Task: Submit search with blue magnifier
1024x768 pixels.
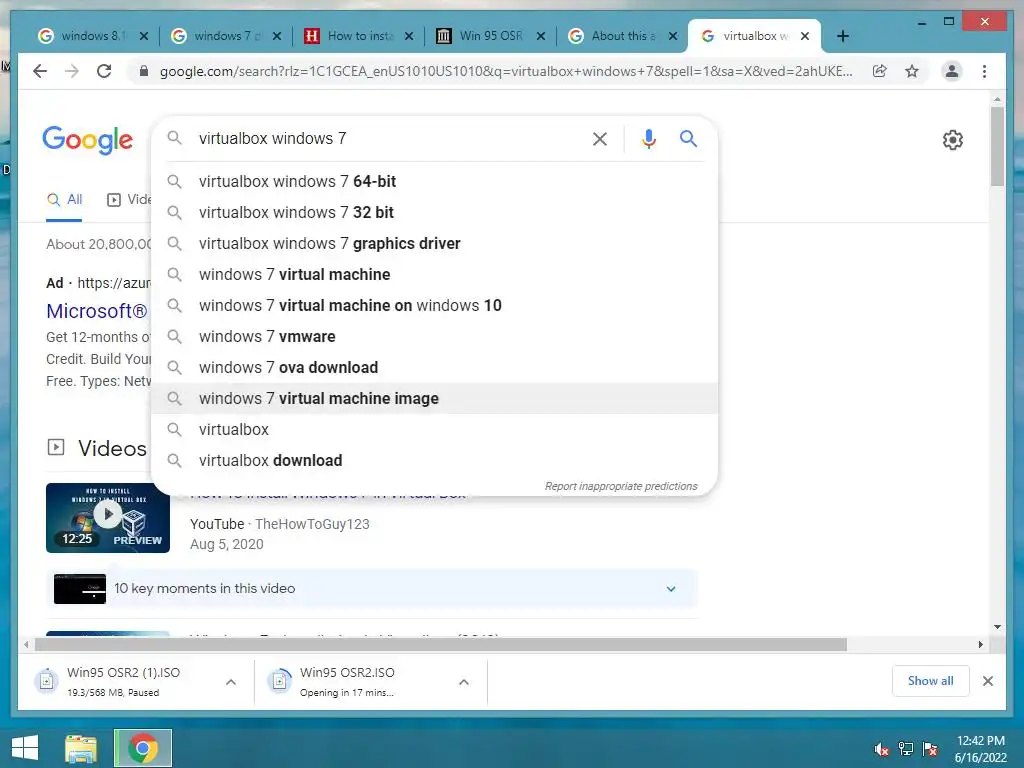Action: [688, 138]
